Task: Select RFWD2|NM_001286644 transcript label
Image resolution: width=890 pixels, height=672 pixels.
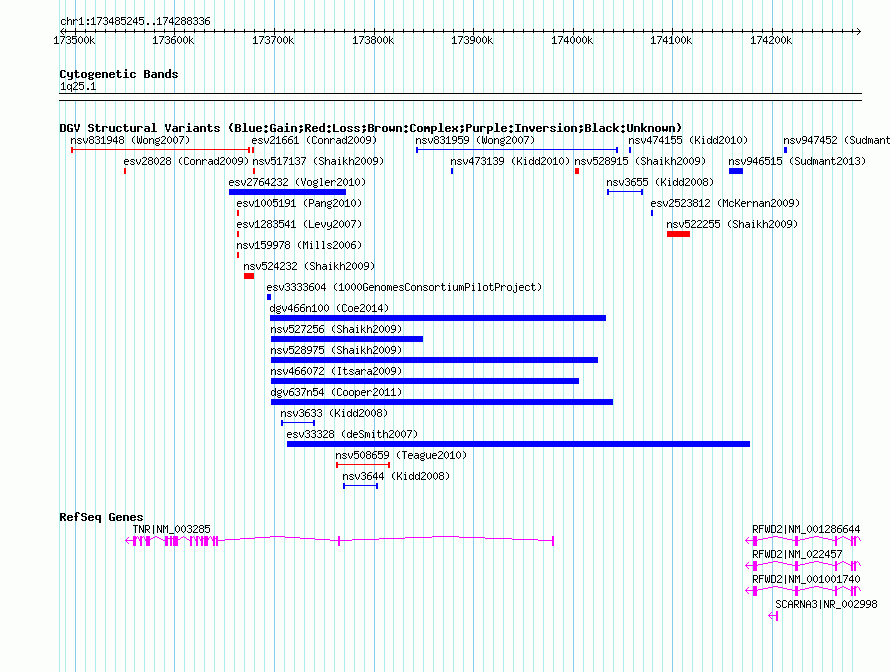Action: point(806,529)
